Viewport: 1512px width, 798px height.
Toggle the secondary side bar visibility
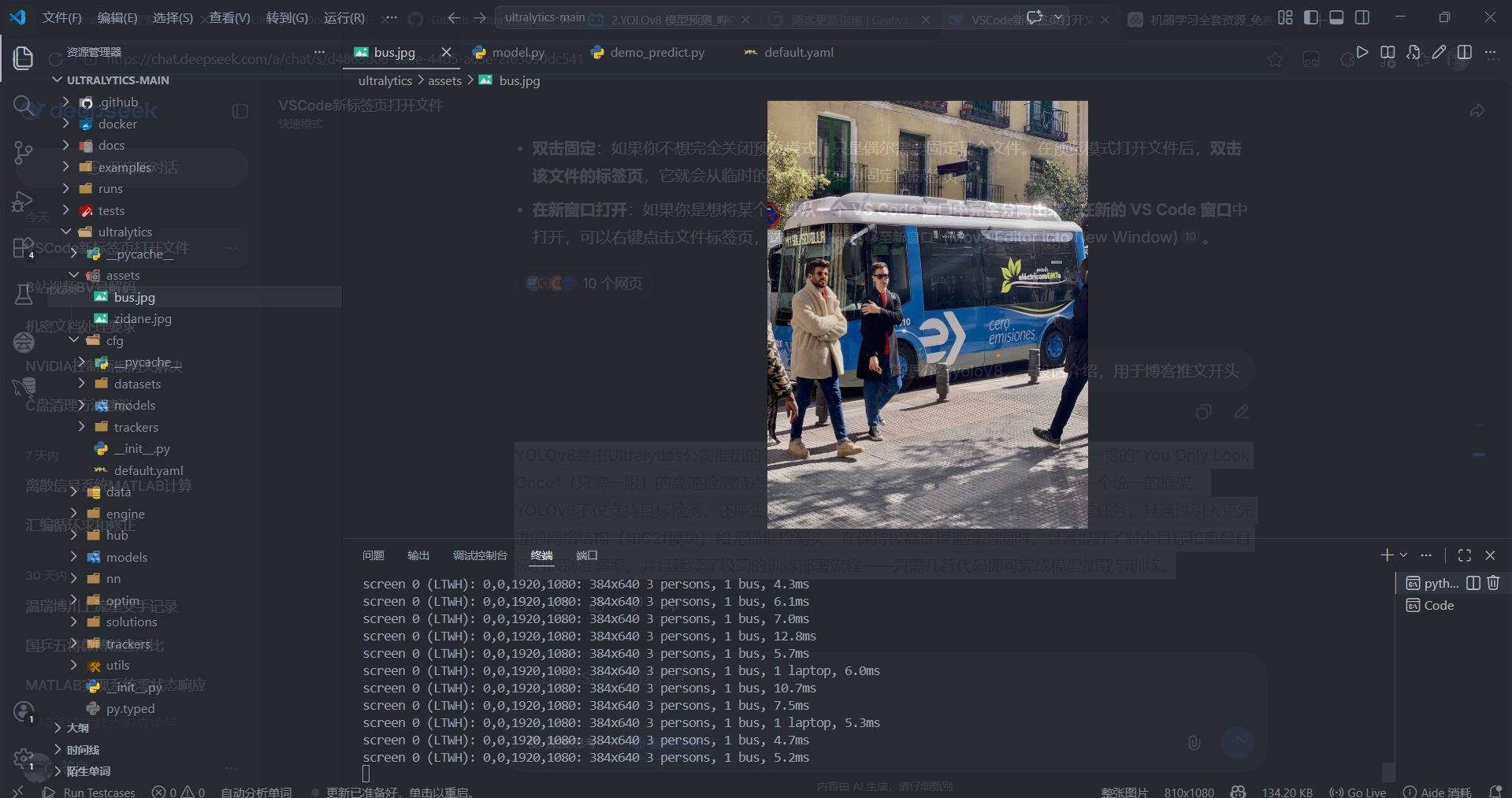tap(1362, 17)
